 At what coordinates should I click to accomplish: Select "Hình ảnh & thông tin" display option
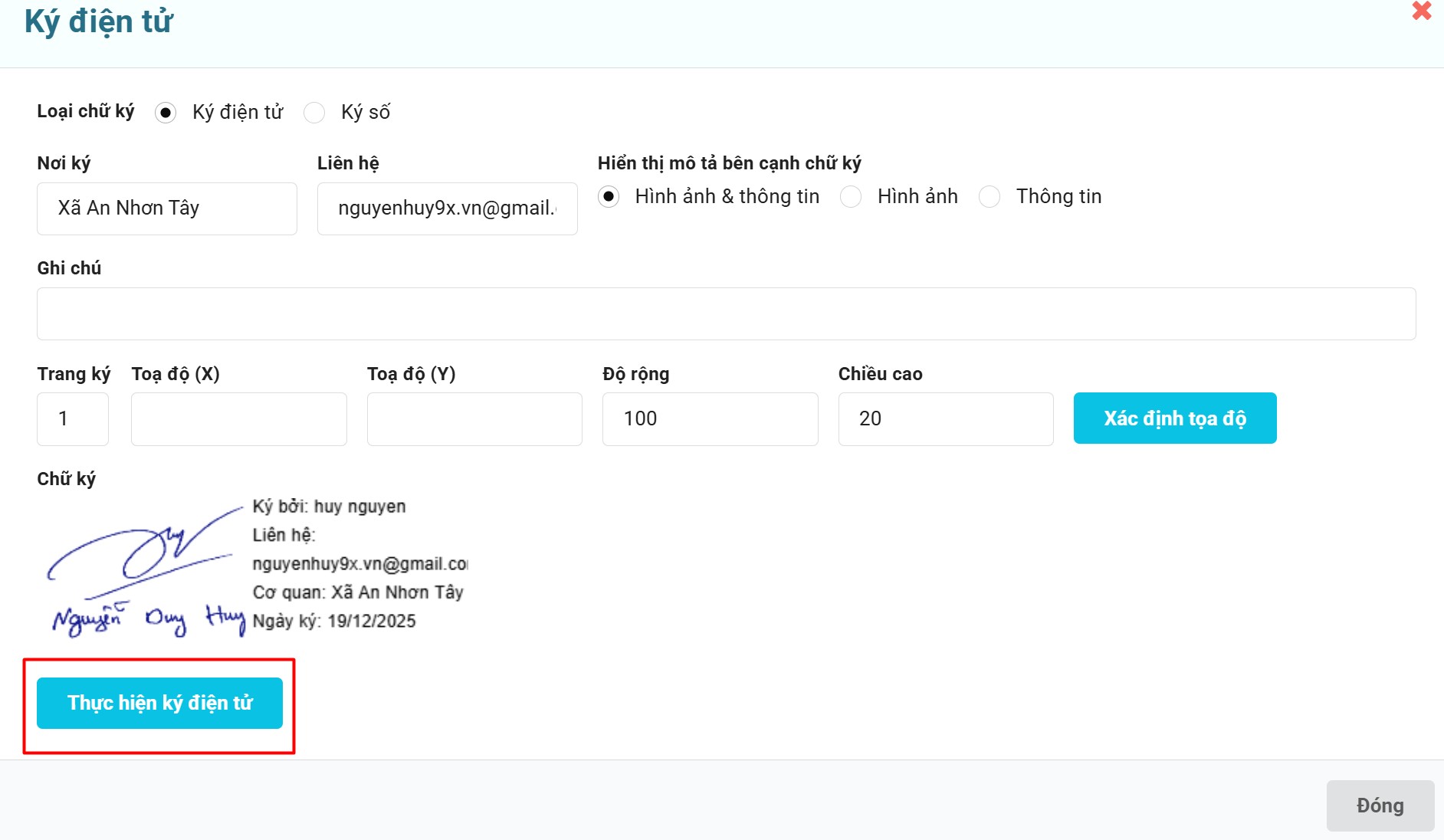pos(609,197)
